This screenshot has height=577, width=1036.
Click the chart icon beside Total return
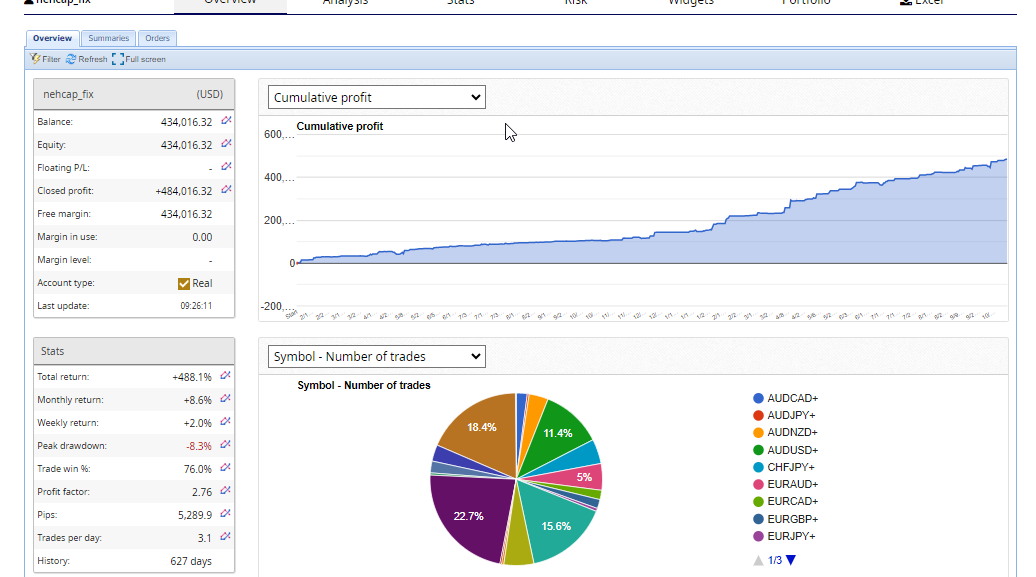(226, 376)
